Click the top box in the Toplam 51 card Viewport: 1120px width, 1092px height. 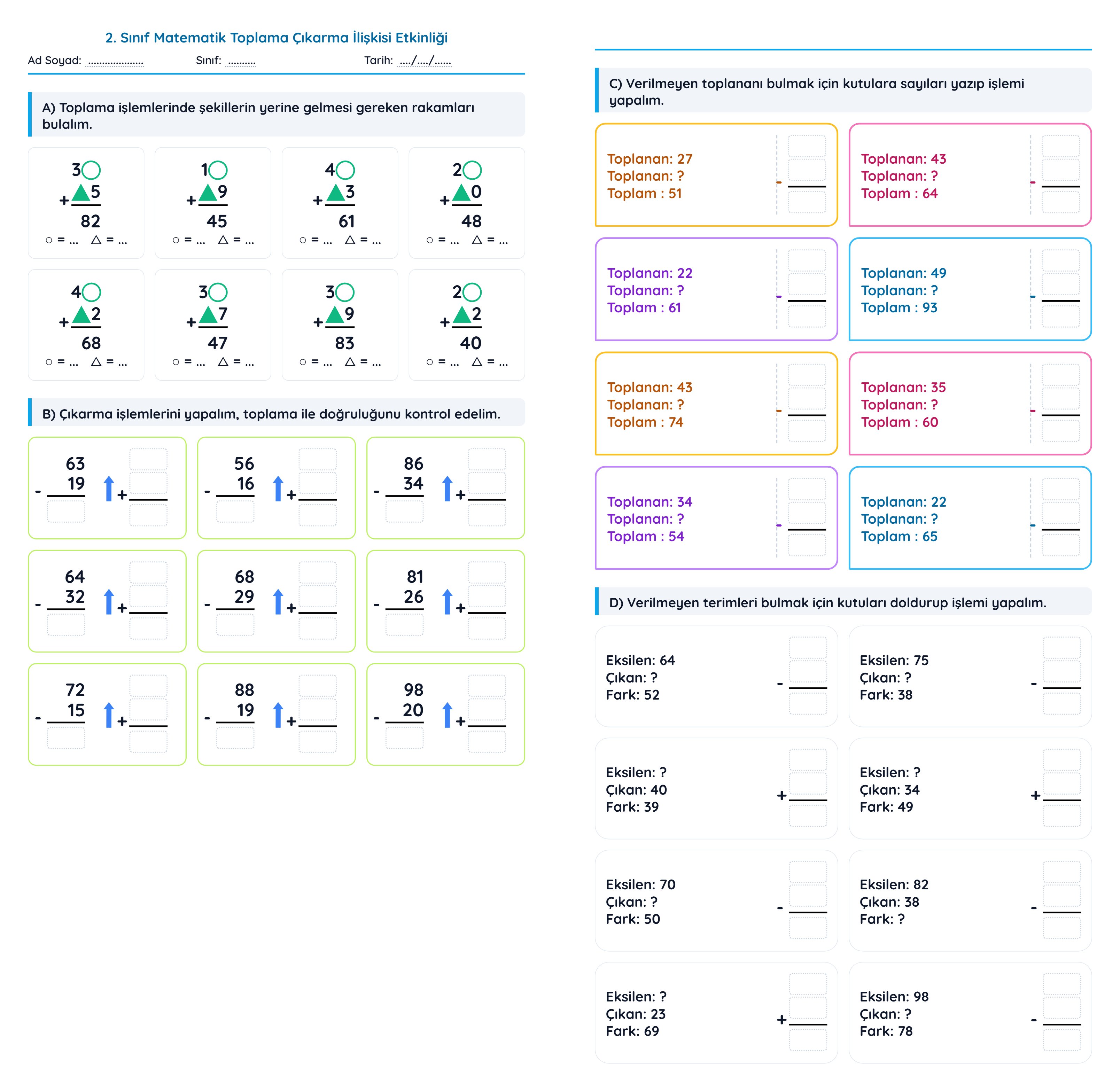click(806, 146)
